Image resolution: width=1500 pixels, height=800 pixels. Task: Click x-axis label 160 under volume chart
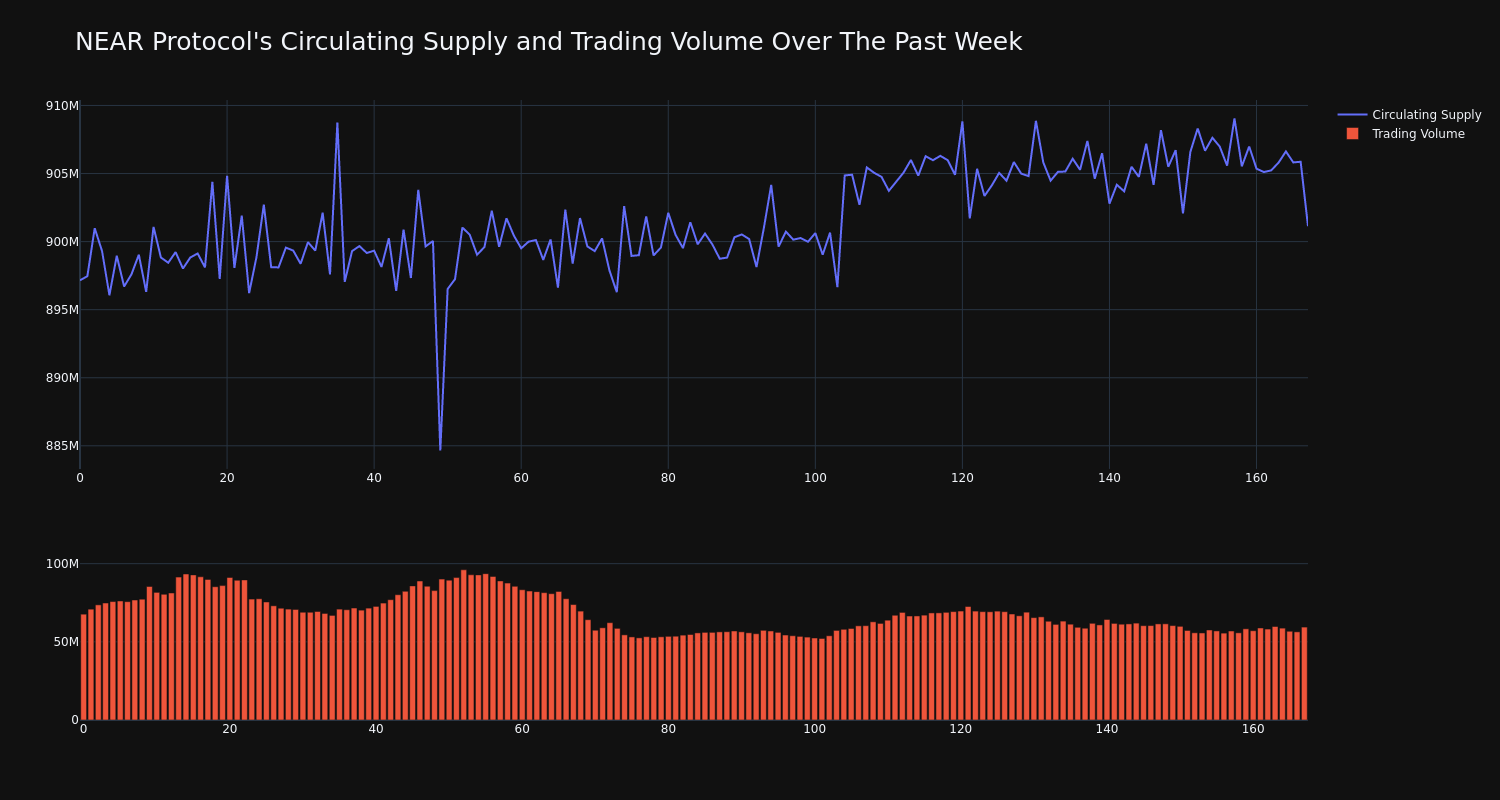click(x=1253, y=729)
